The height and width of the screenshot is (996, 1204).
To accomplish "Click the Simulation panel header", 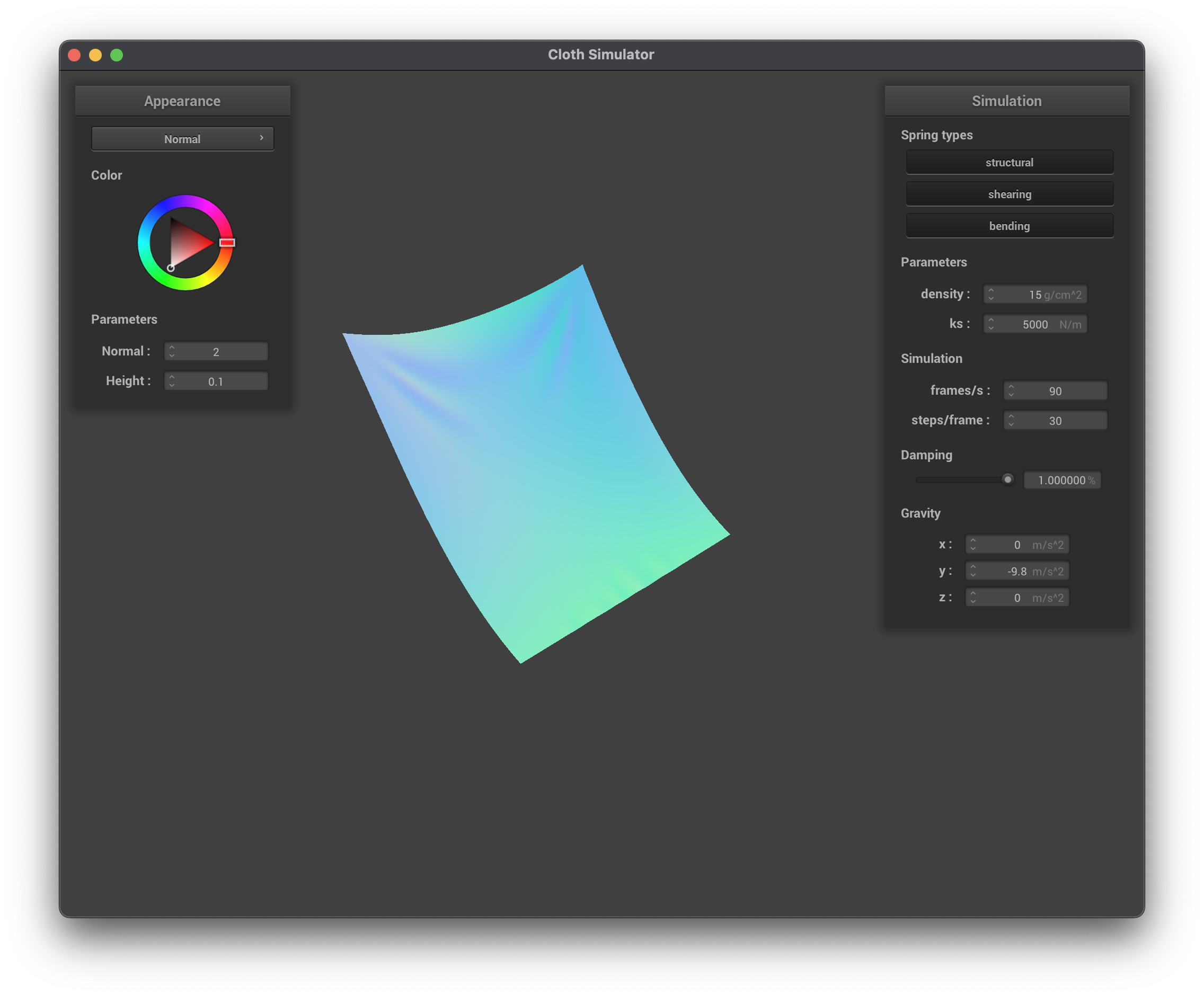I will click(1006, 101).
